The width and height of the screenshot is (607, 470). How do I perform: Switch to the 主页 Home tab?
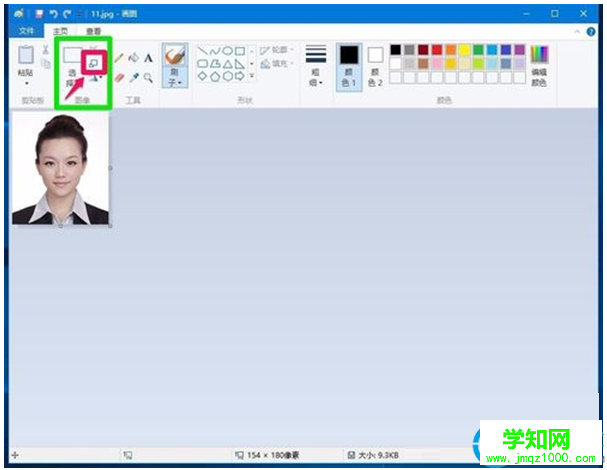(x=60, y=31)
